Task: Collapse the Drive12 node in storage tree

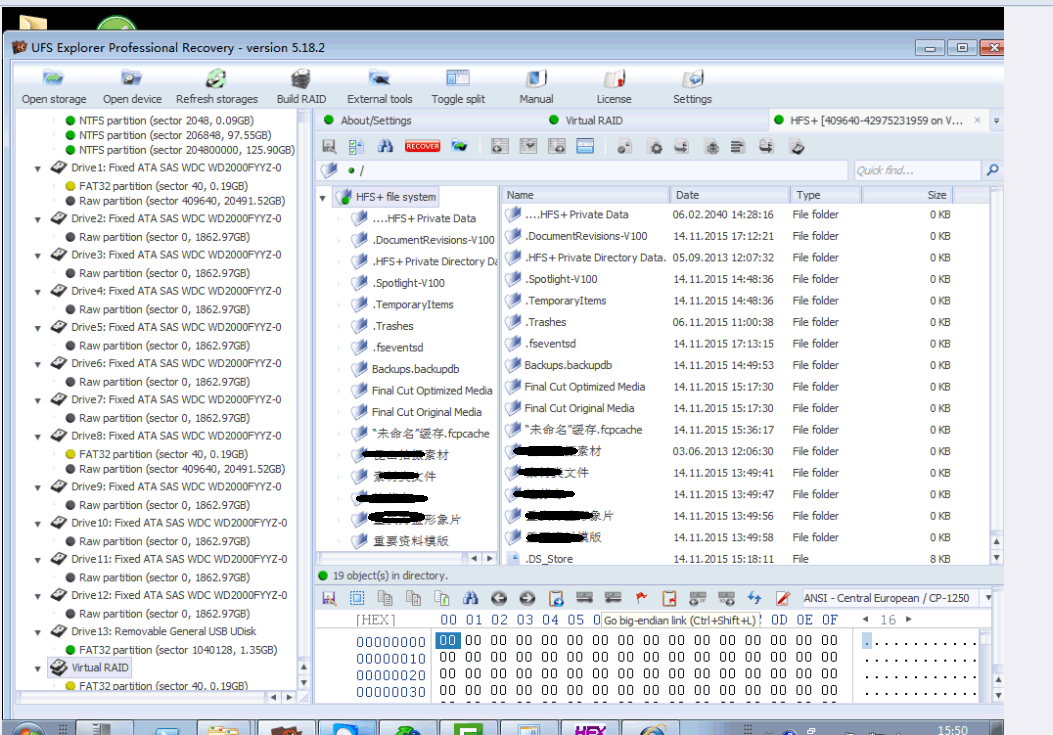Action: point(38,596)
